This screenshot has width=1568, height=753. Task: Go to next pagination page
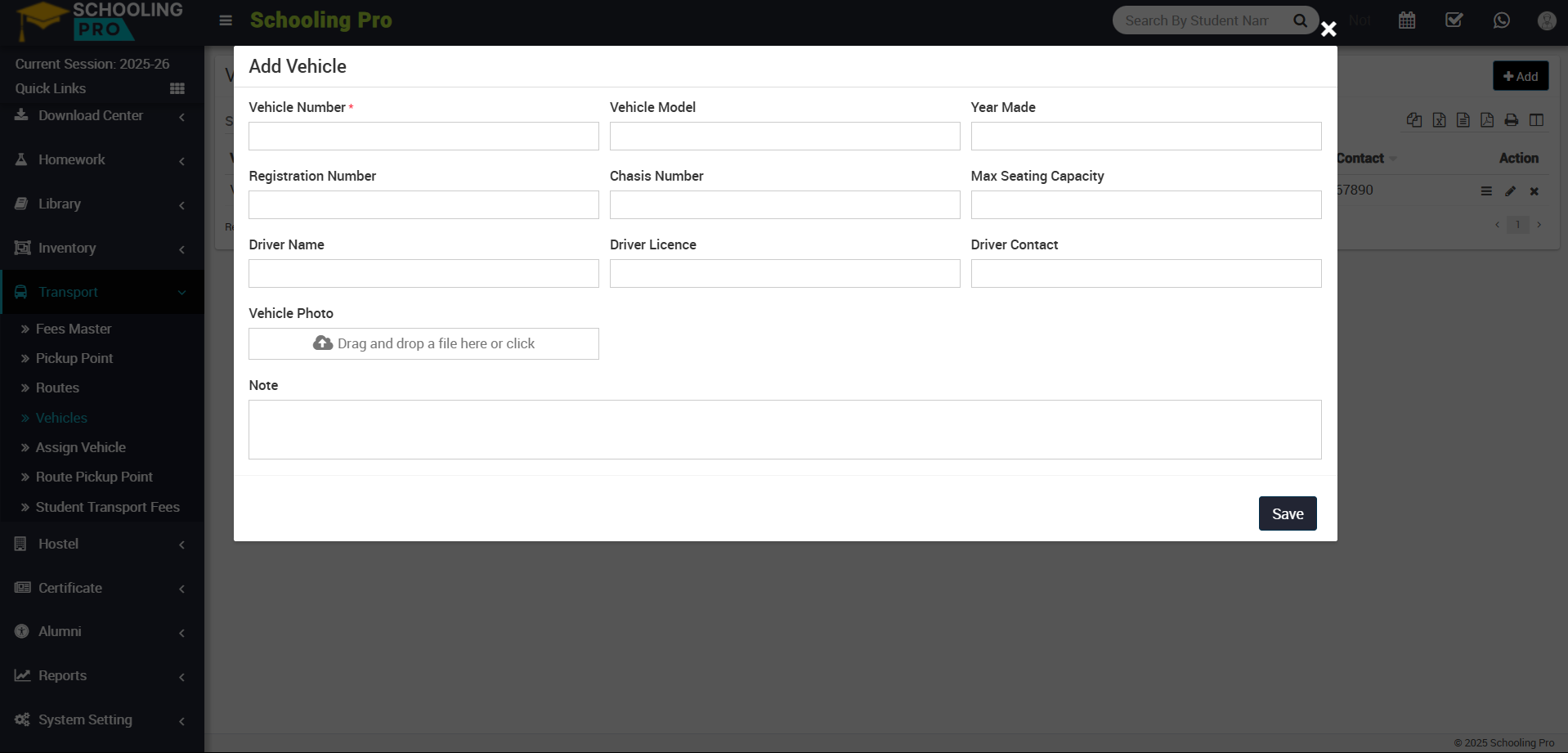pyautogui.click(x=1539, y=225)
